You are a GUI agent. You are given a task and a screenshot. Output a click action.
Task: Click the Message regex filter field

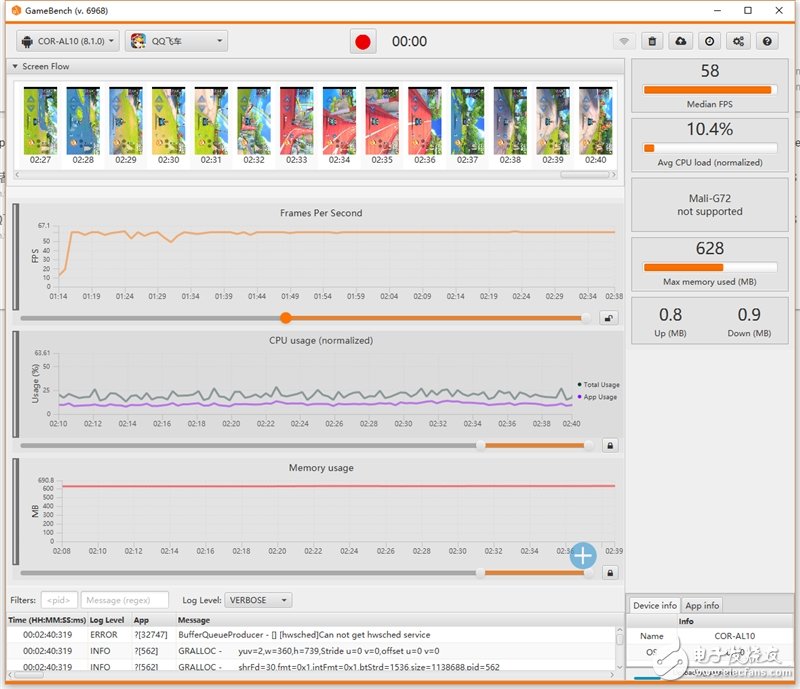coord(124,600)
